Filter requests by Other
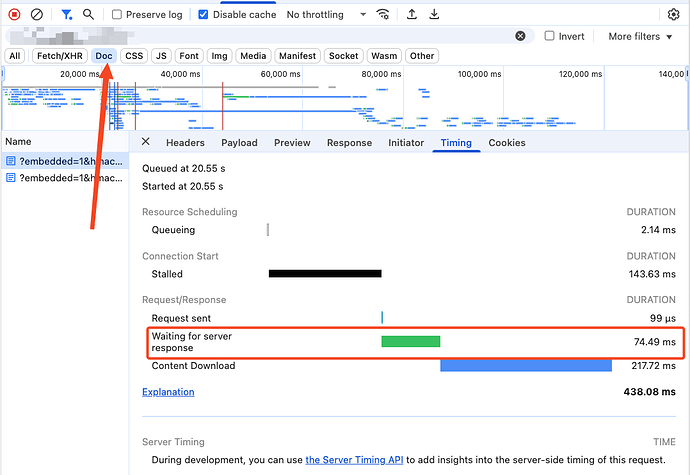Viewport: 690px width, 475px height. tap(422, 56)
